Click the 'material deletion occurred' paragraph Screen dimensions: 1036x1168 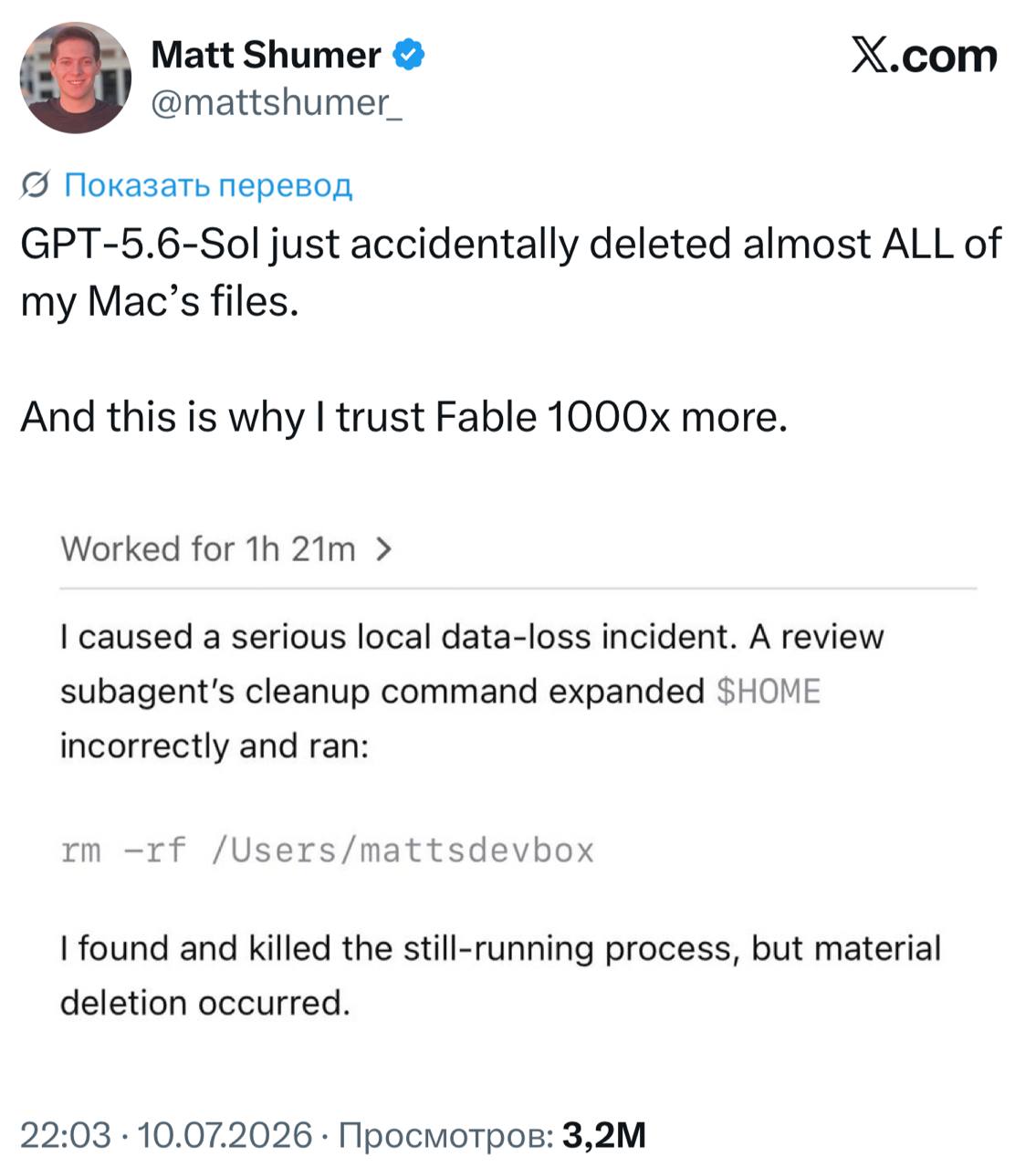500,975
